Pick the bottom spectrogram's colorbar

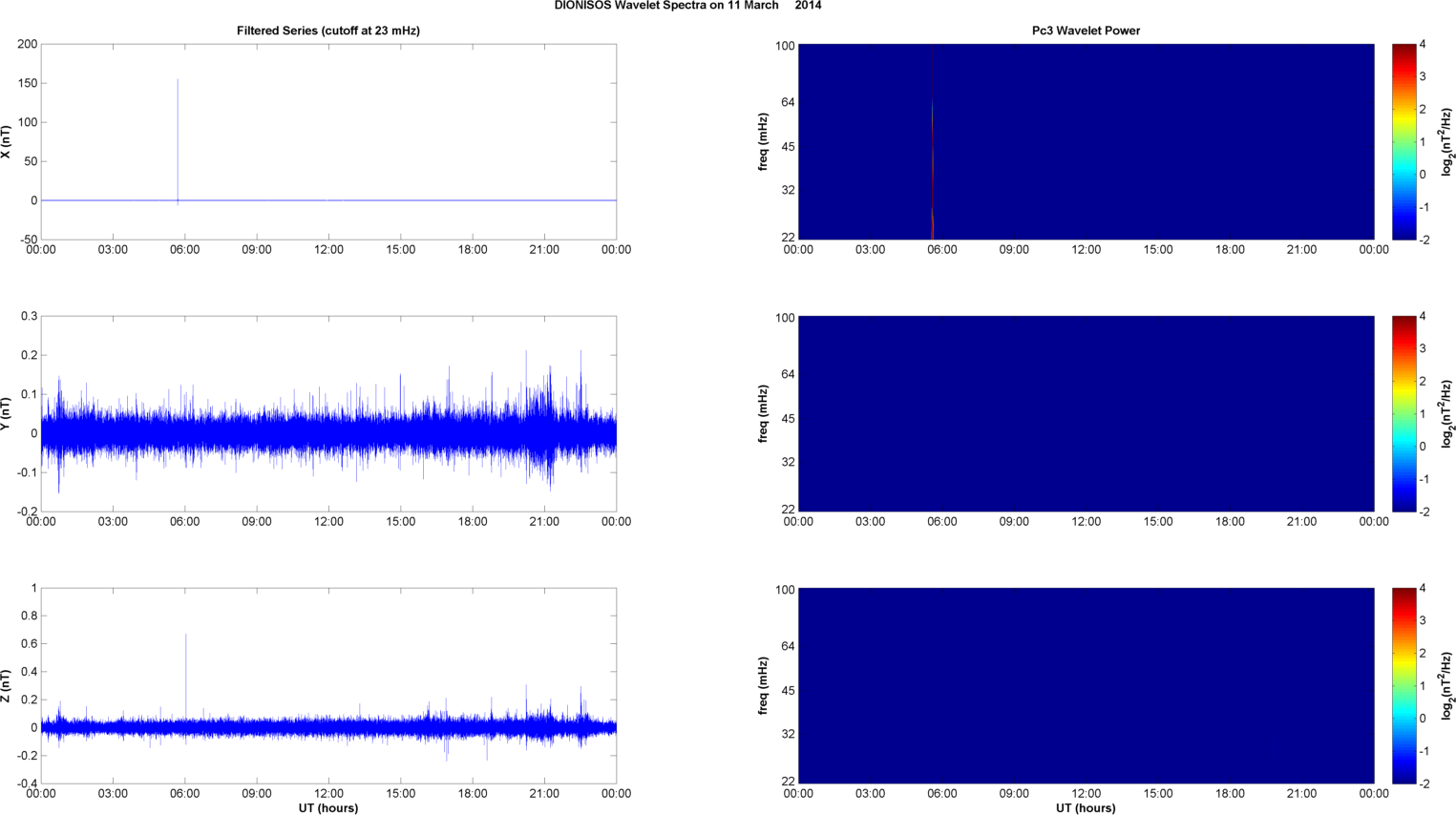click(1403, 686)
